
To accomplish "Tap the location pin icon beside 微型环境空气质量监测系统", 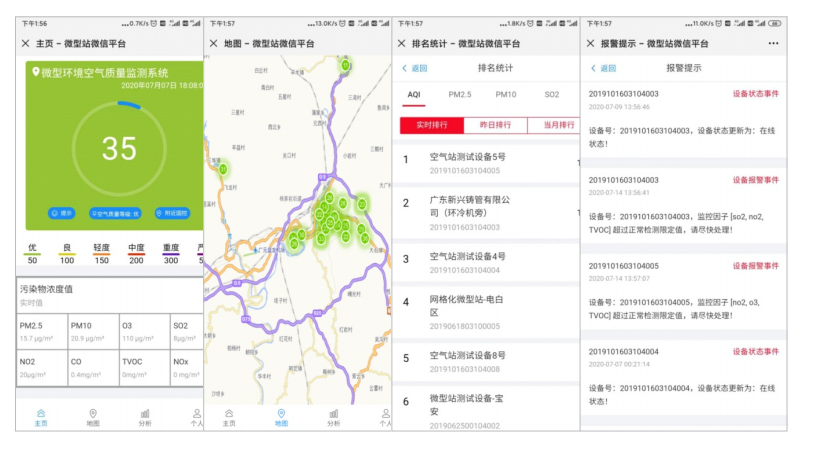I will (36, 72).
